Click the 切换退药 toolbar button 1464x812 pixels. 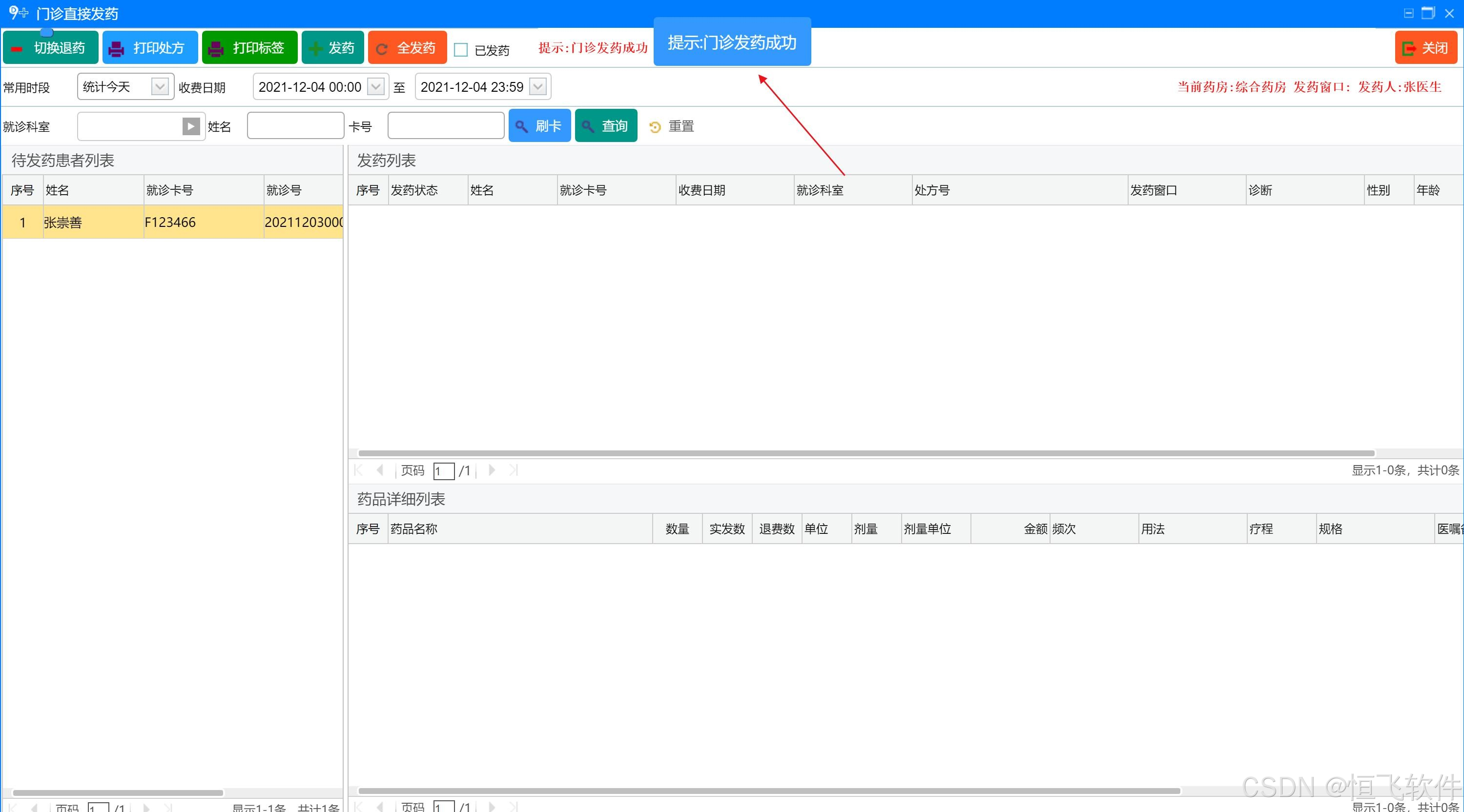(50, 48)
